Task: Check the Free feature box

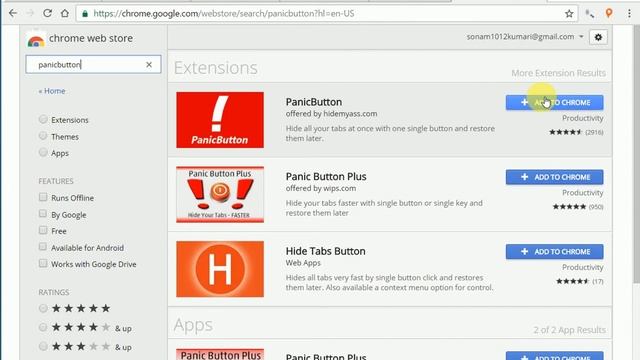Action: [x=43, y=230]
